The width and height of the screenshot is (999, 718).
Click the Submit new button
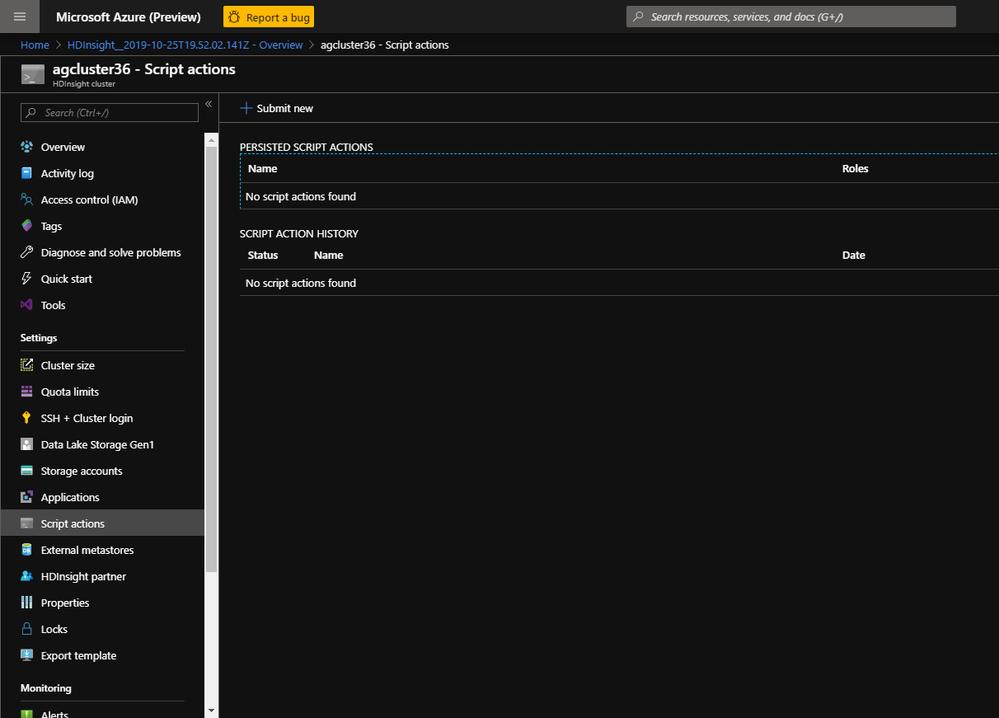click(x=277, y=108)
